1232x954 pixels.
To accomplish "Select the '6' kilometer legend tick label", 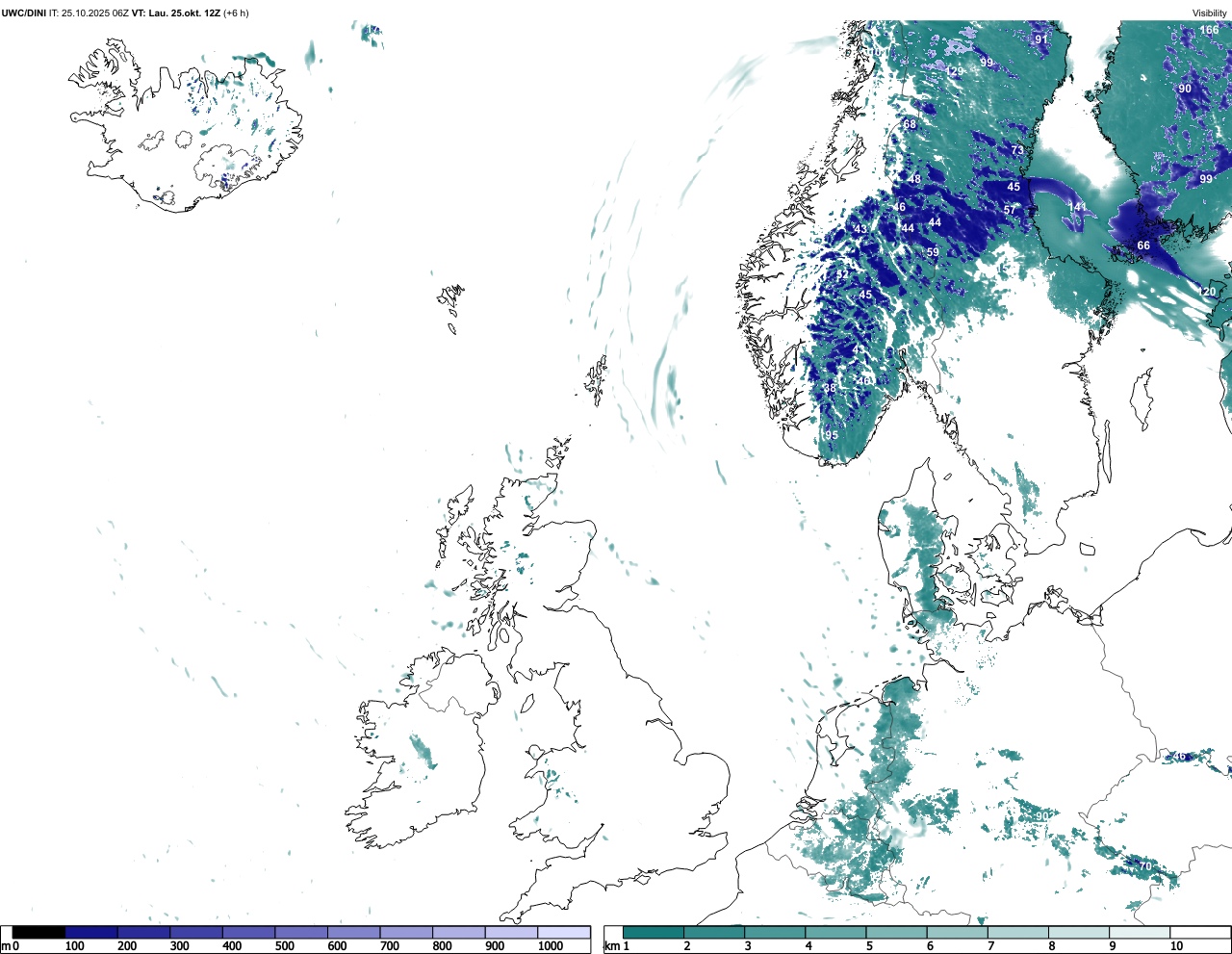I will pyautogui.click(x=930, y=946).
